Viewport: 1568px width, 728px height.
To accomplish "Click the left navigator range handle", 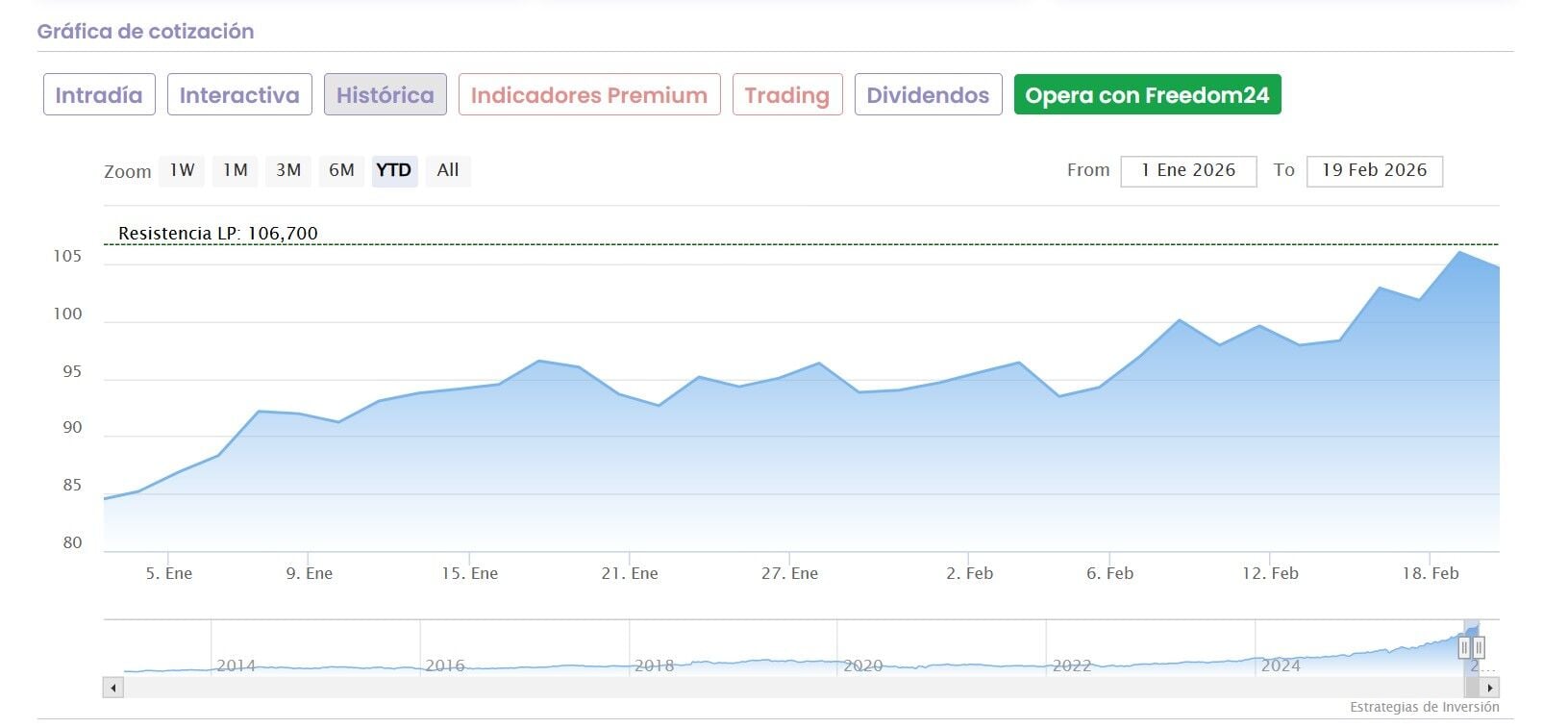I will [1464, 647].
